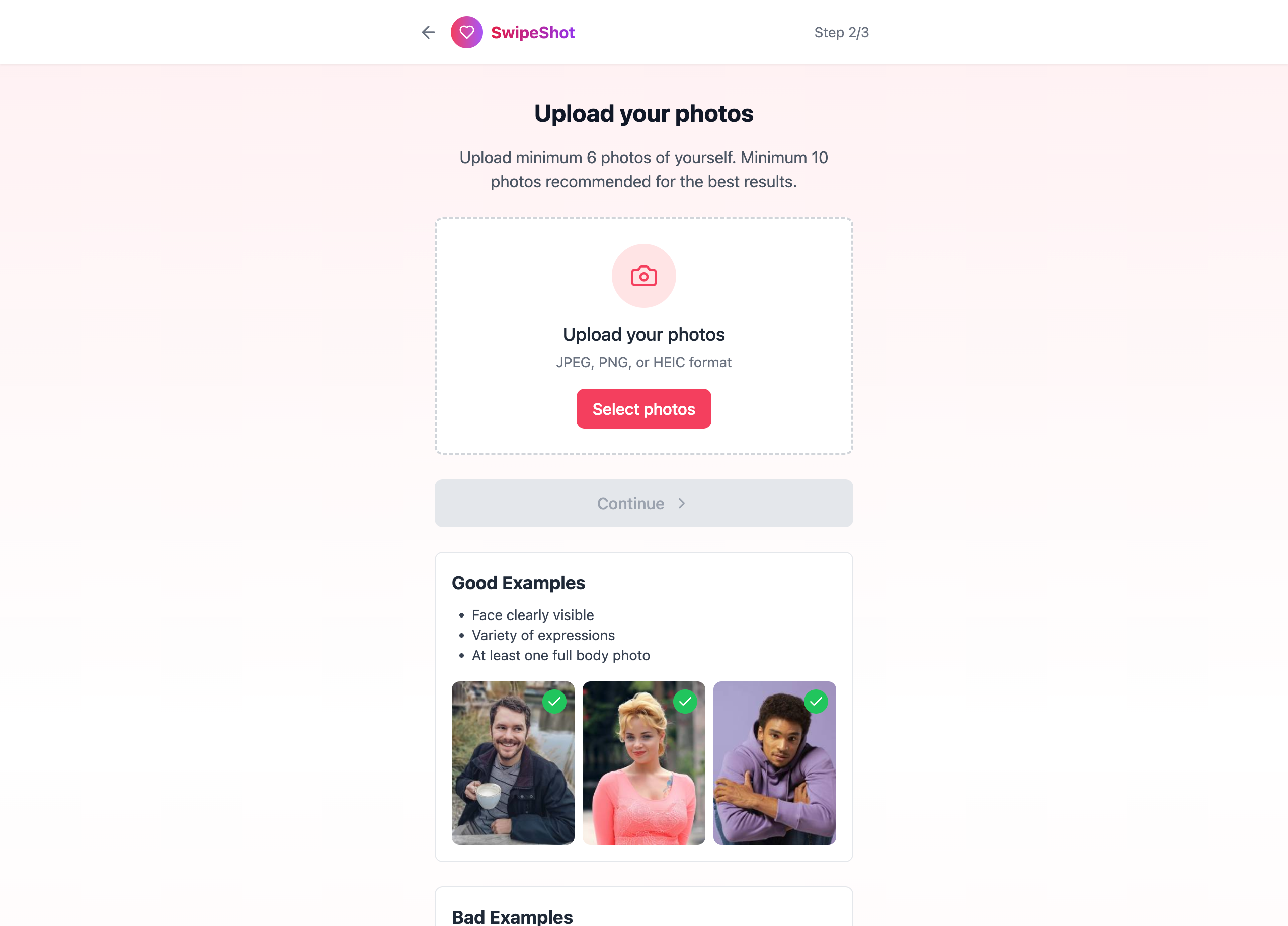This screenshot has width=1288, height=926.
Task: Click the SwipeShot brand name
Action: click(x=532, y=32)
